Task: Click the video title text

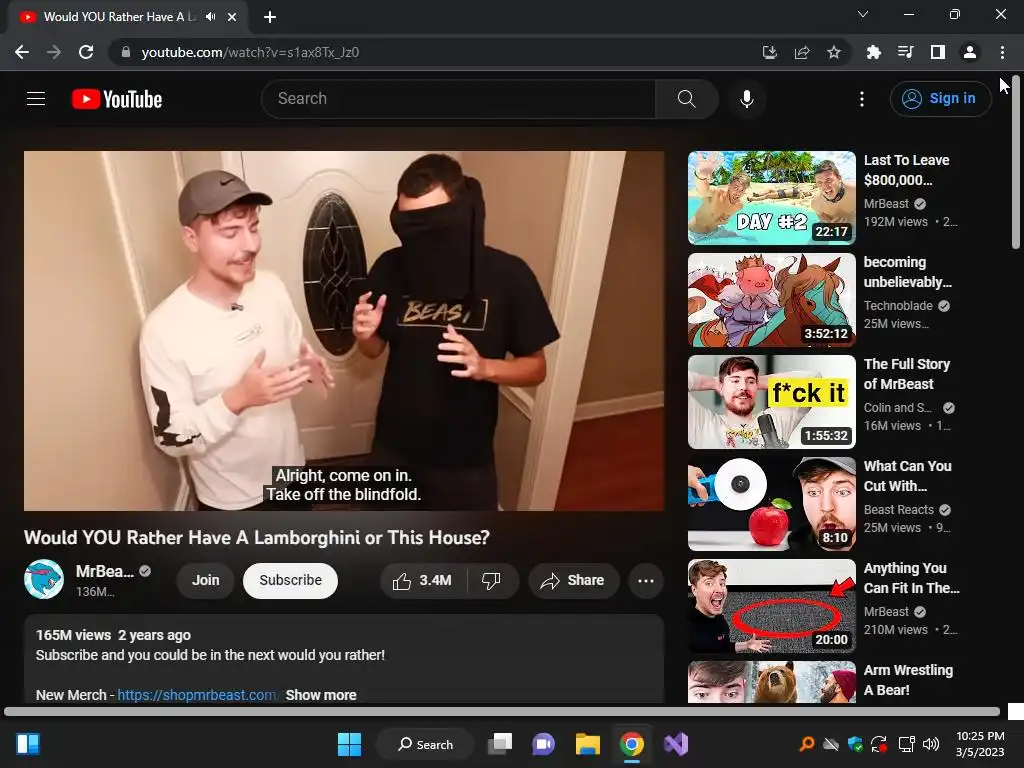Action: pyautogui.click(x=257, y=537)
